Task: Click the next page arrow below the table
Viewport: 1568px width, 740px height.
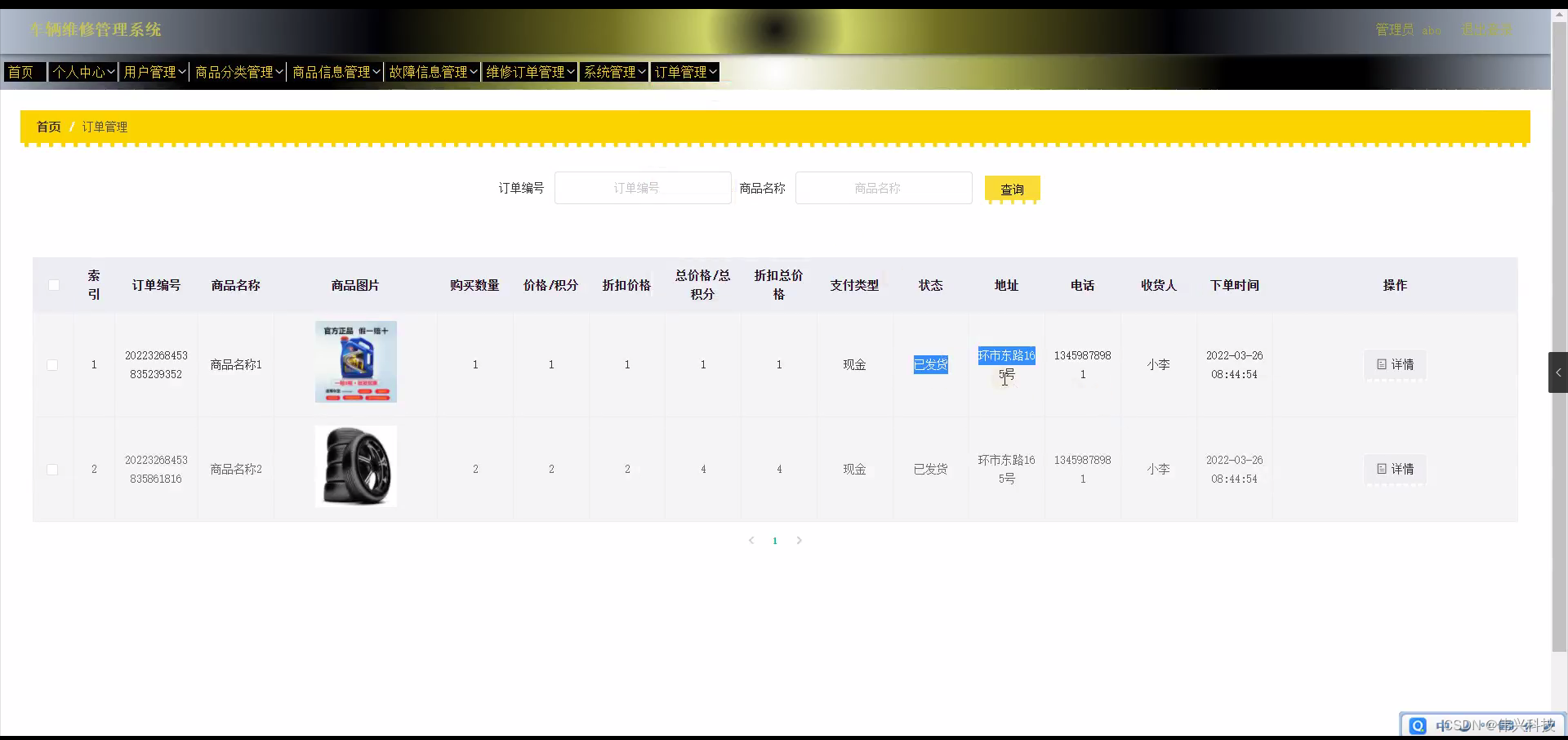Action: [x=800, y=540]
